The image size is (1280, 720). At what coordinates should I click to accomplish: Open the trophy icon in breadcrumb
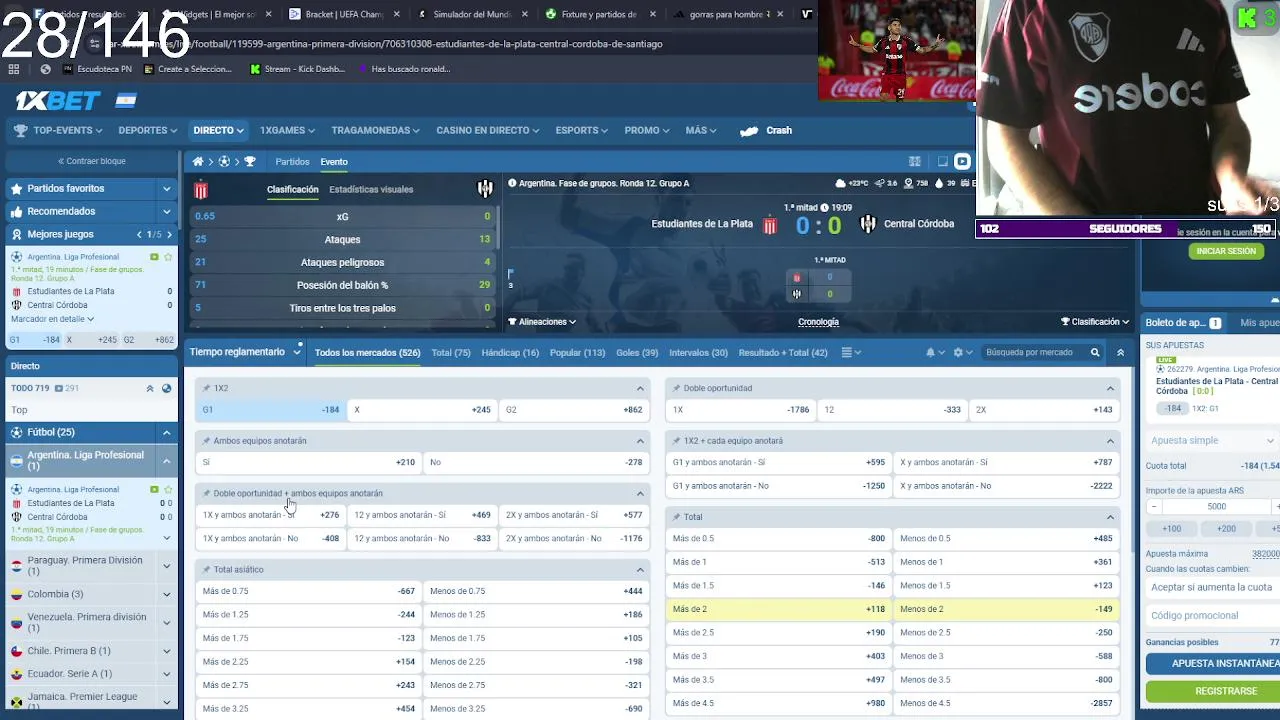click(250, 162)
